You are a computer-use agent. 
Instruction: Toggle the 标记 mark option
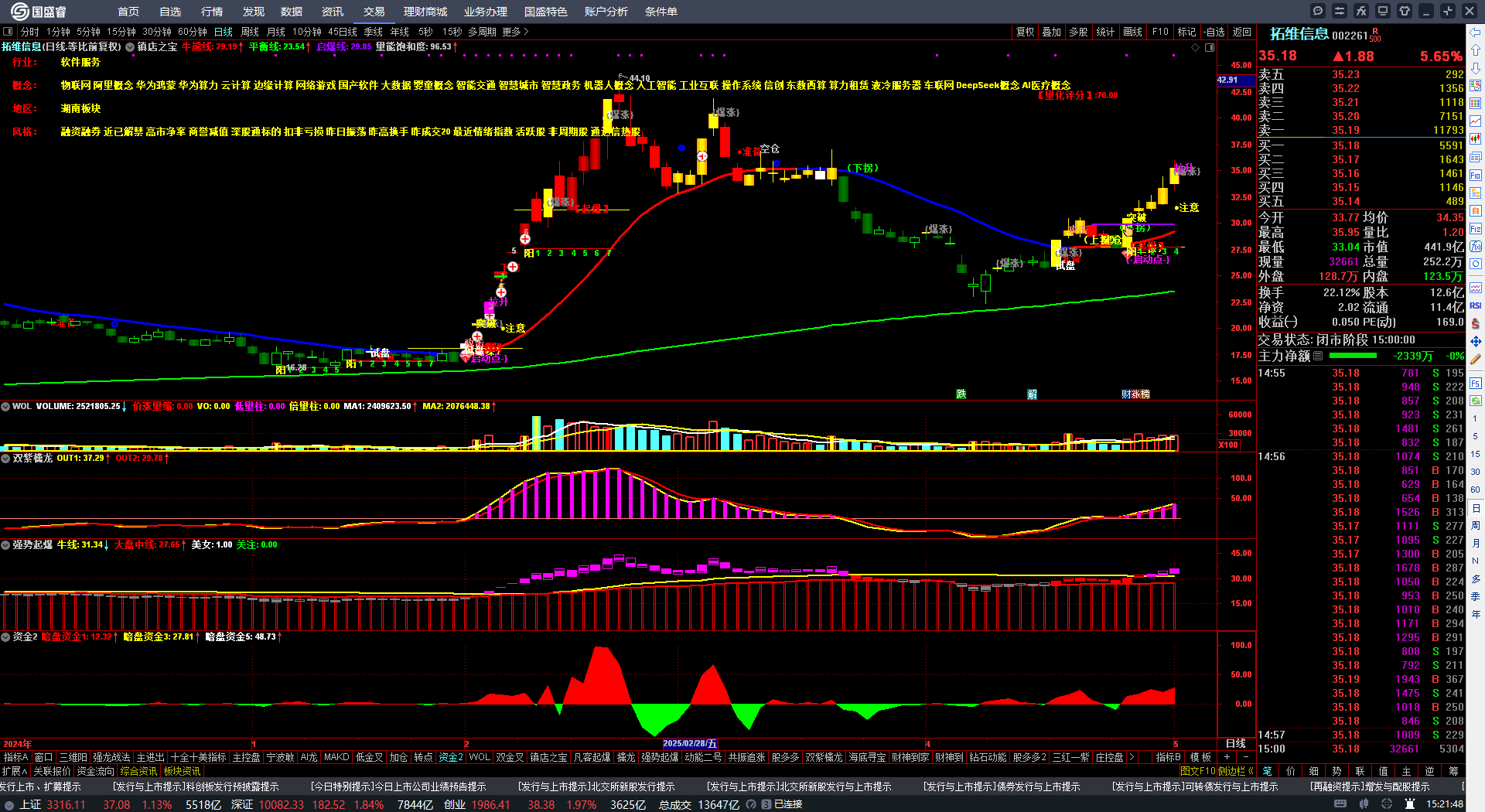pyautogui.click(x=1186, y=32)
